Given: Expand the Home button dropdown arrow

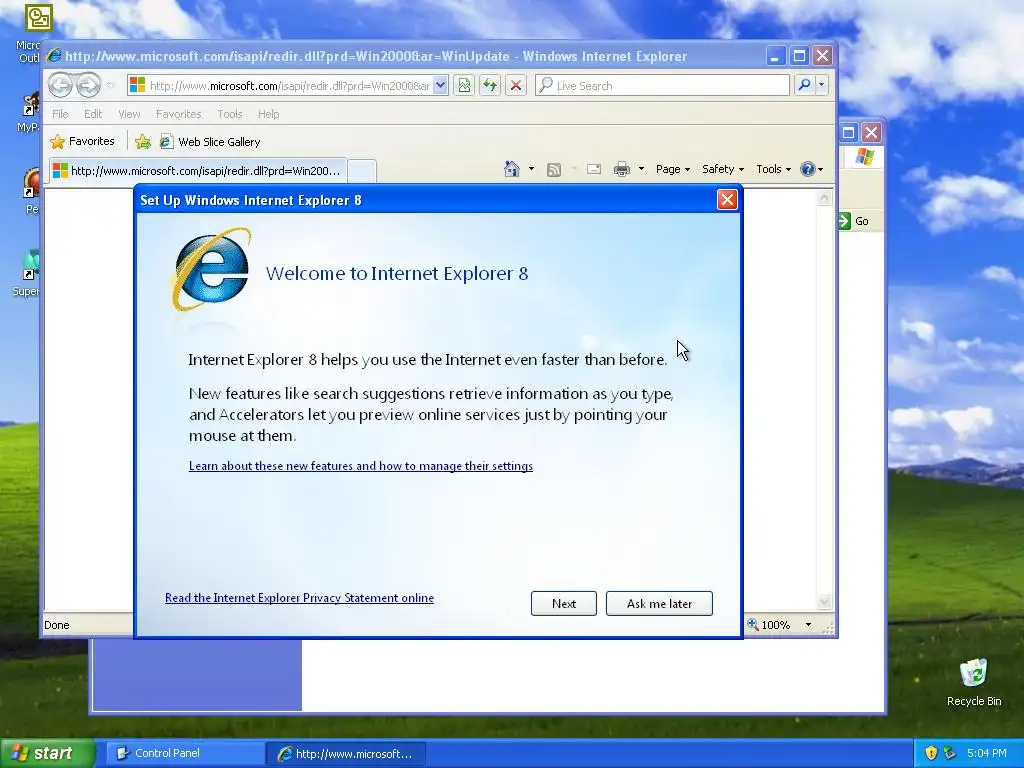Looking at the screenshot, I should 531,169.
